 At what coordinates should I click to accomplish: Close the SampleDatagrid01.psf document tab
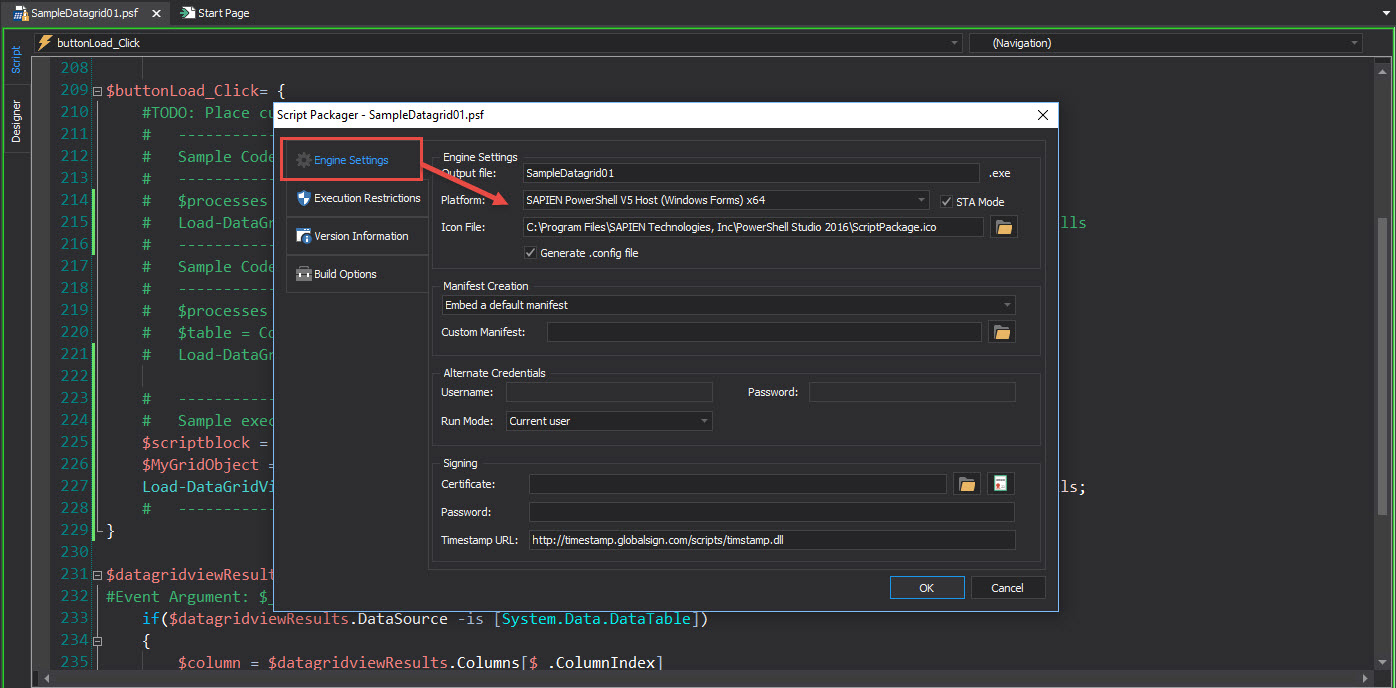pos(157,13)
